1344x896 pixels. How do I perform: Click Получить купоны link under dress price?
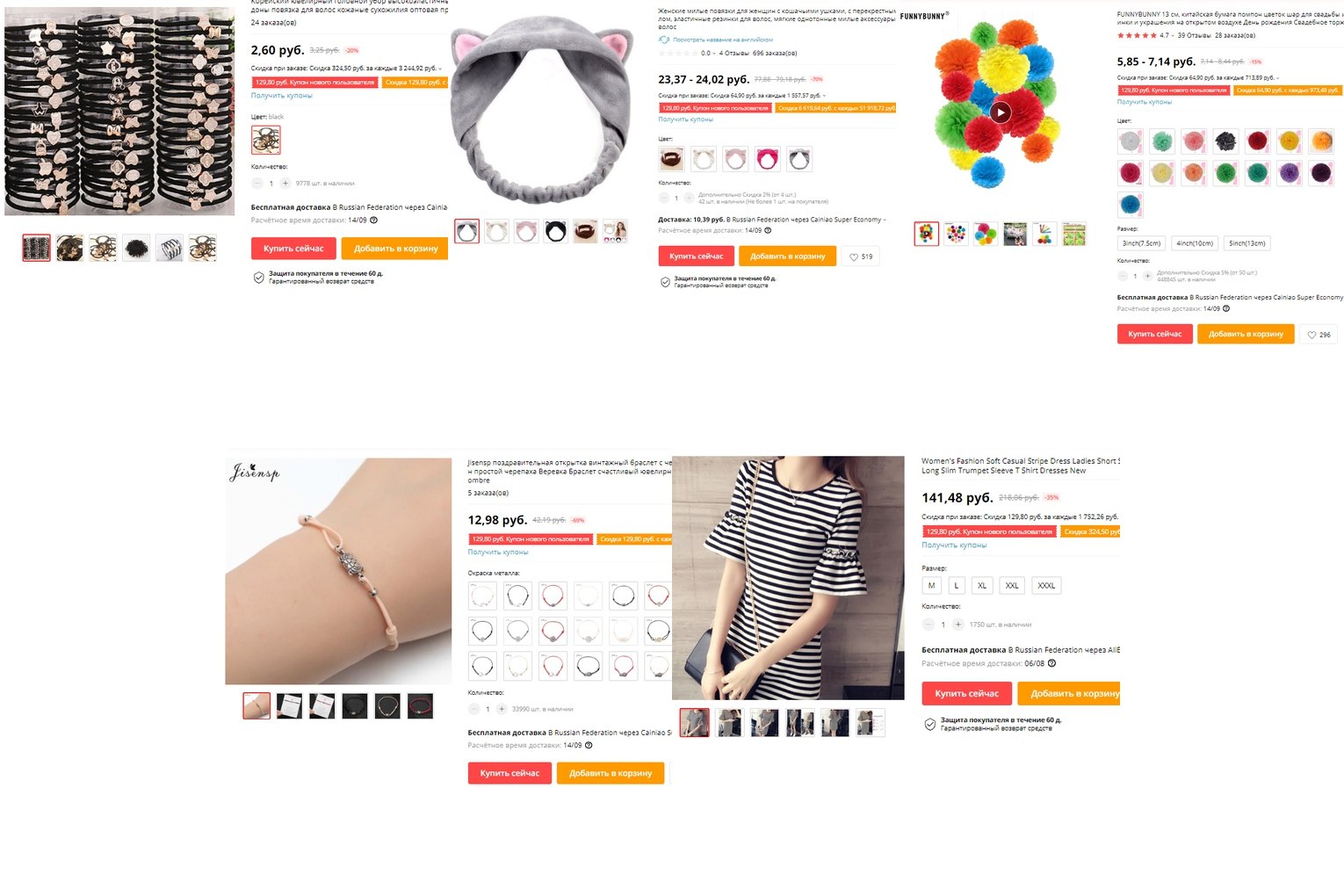954,546
